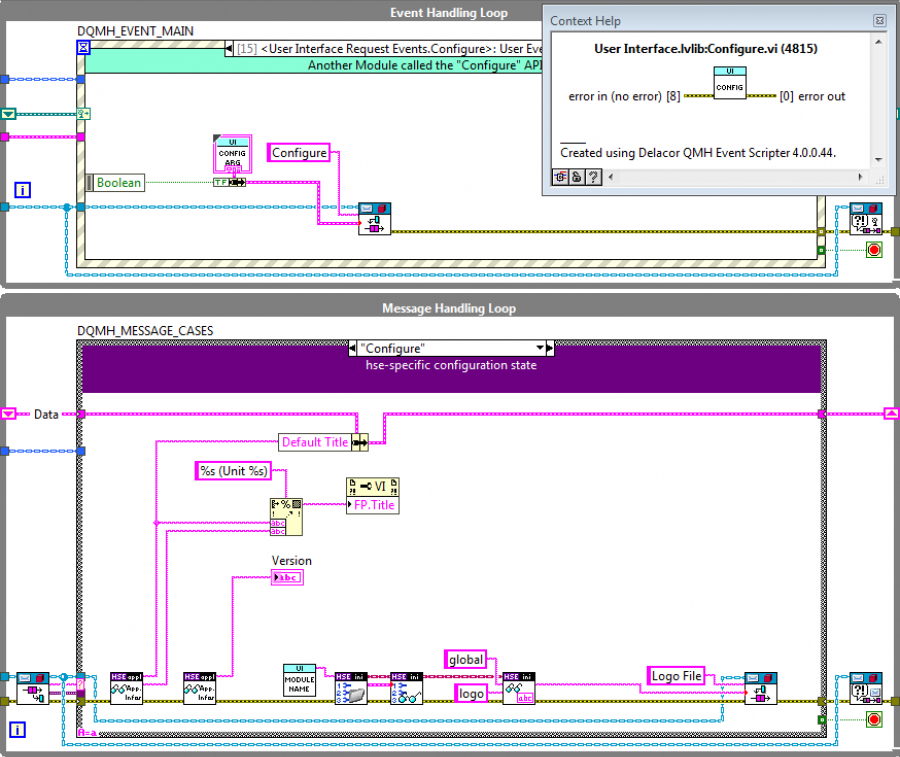Click the A=a case-insensitive match glyph
Viewport: 900px width, 757px height.
(87, 733)
